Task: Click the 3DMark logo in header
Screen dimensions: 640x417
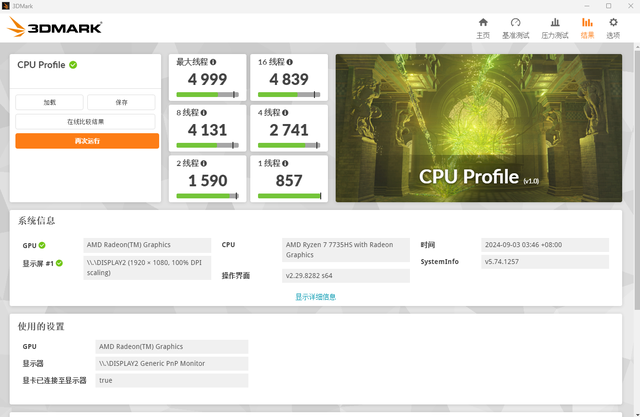Action: coord(54,27)
